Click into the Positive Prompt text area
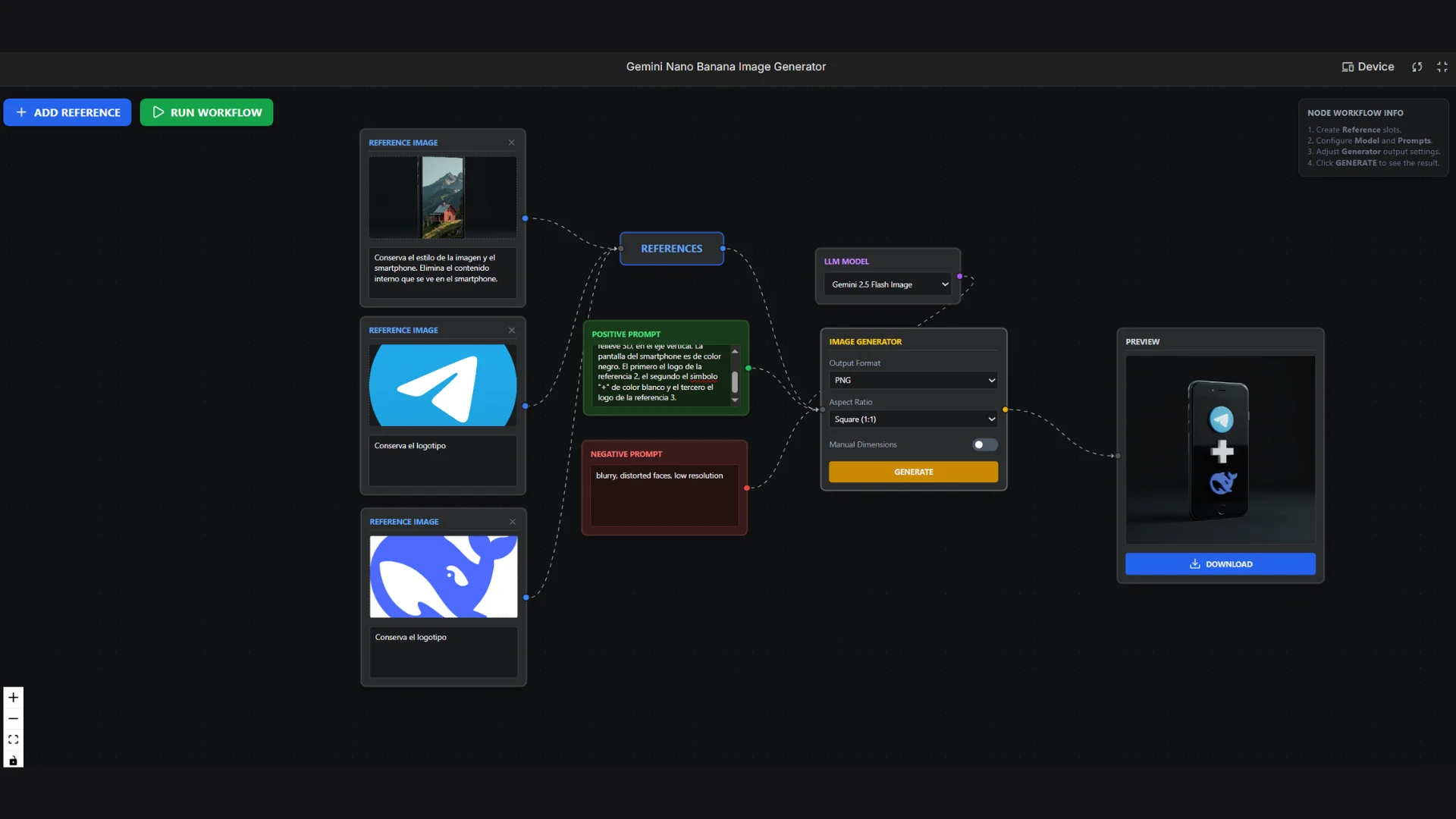The height and width of the screenshot is (819, 1456). [x=660, y=375]
